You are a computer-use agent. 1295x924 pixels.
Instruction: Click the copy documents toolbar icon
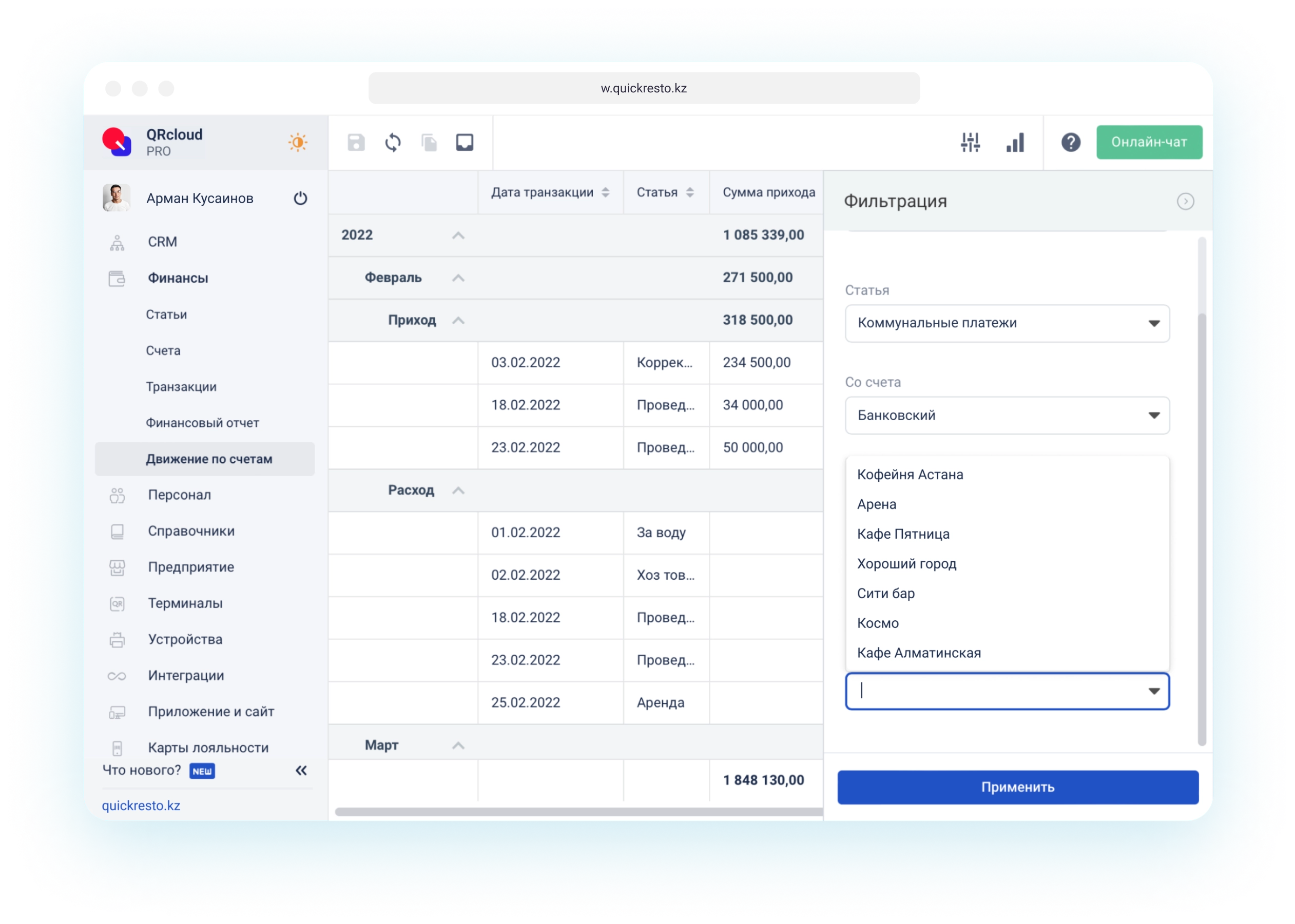pyautogui.click(x=429, y=142)
